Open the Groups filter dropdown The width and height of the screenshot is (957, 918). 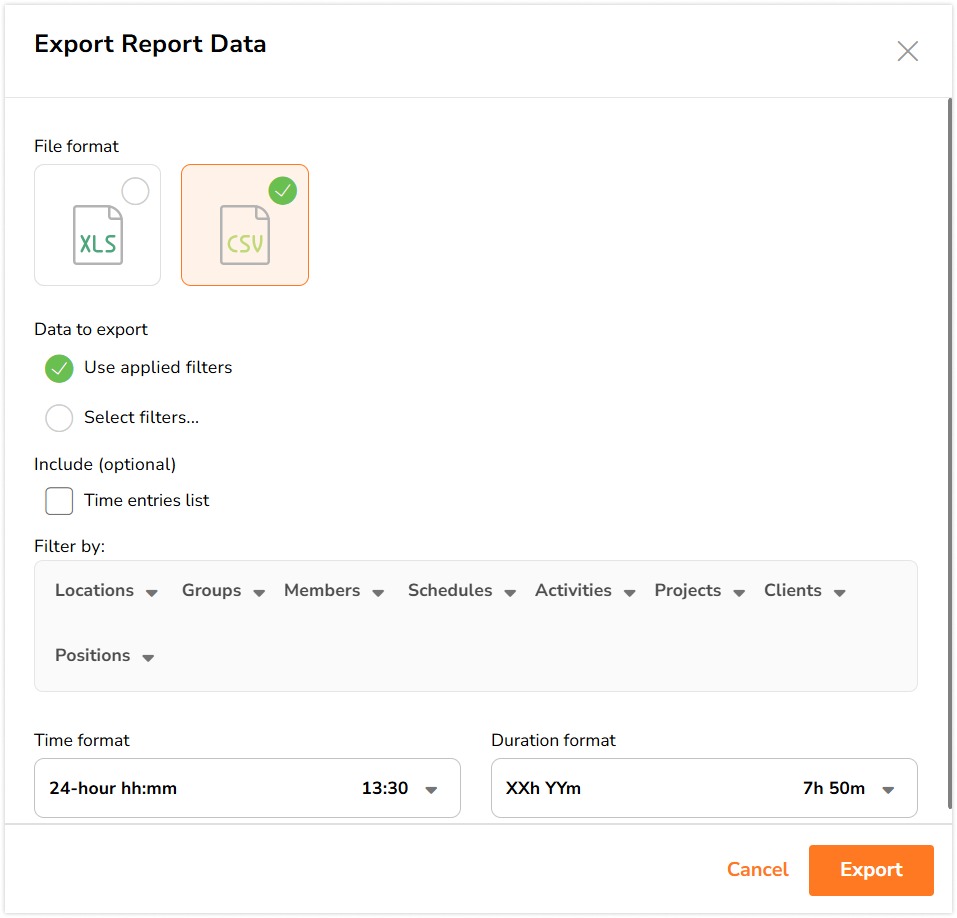tap(223, 591)
